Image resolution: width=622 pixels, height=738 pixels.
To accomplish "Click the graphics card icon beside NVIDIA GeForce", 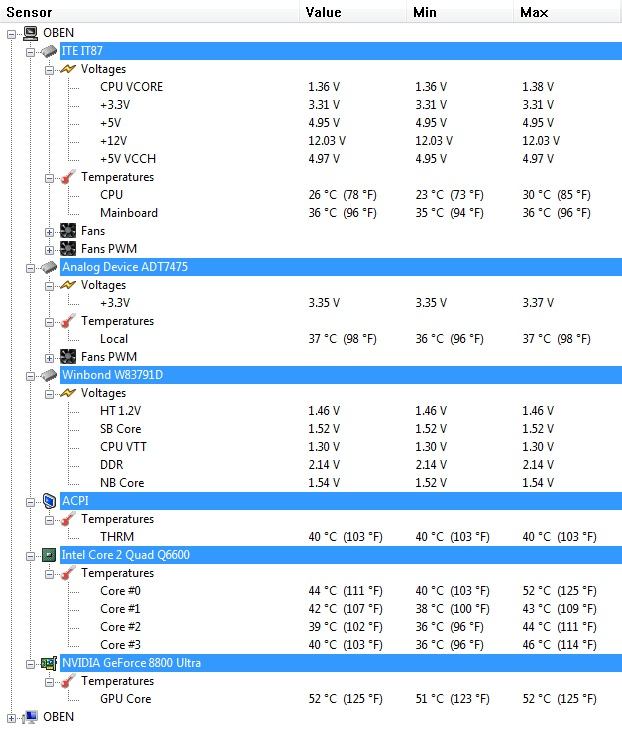I will coord(49,663).
